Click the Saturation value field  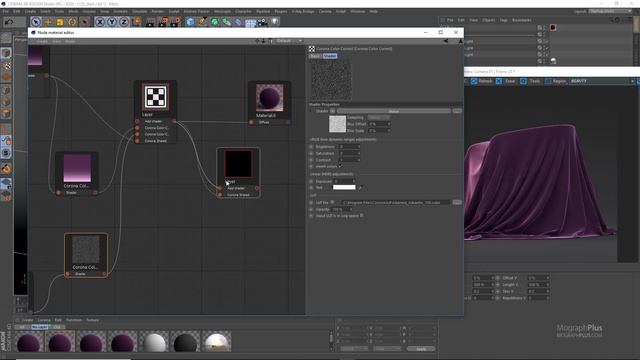pos(349,153)
